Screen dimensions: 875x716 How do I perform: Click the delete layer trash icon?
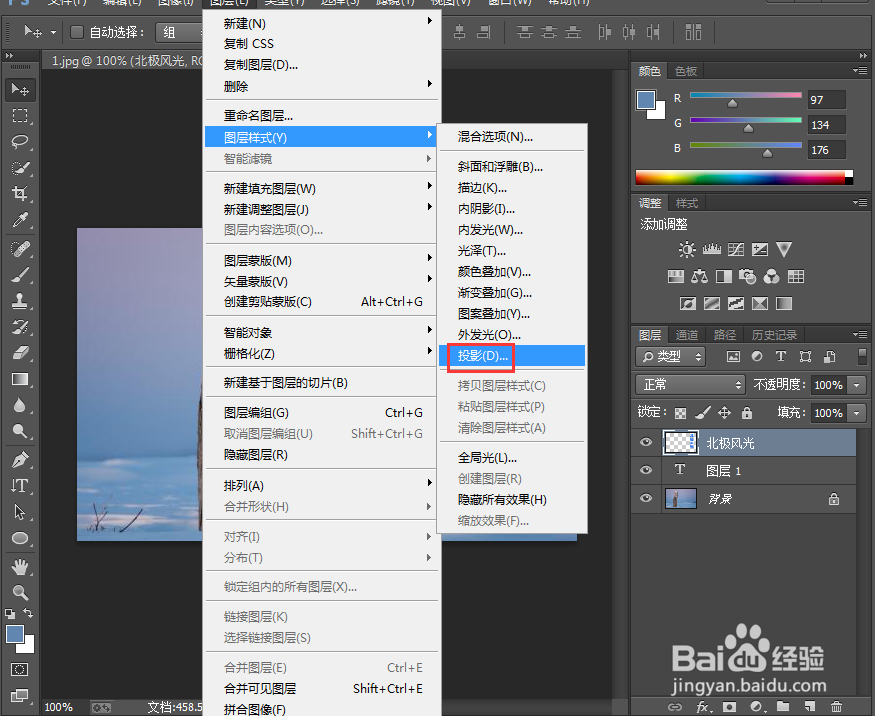[835, 707]
